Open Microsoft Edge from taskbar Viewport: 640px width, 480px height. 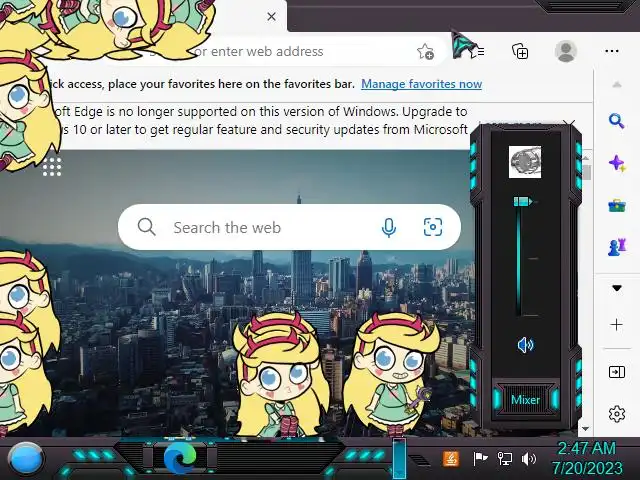tap(180, 459)
